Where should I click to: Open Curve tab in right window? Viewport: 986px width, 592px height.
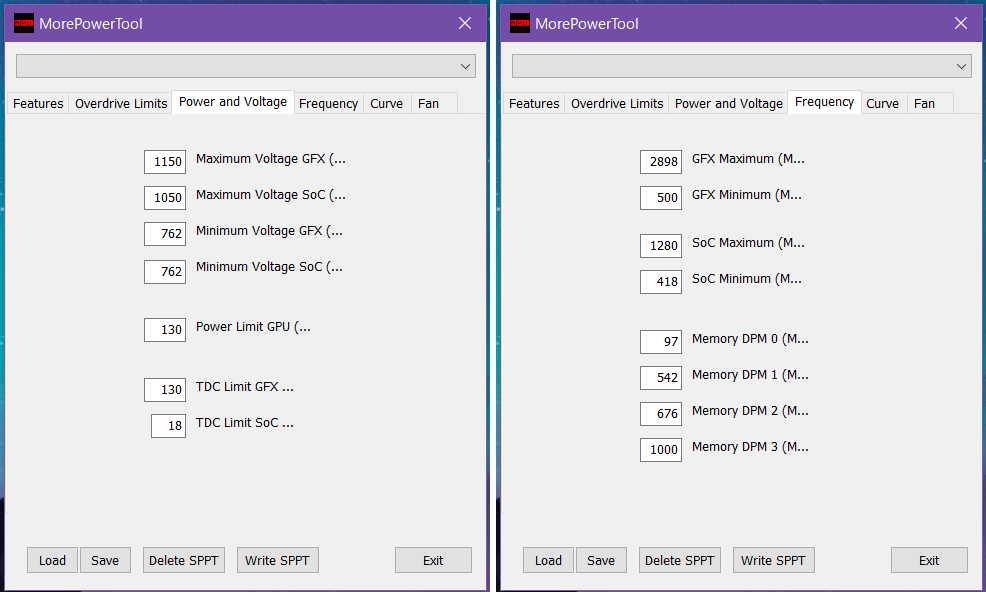pos(882,103)
